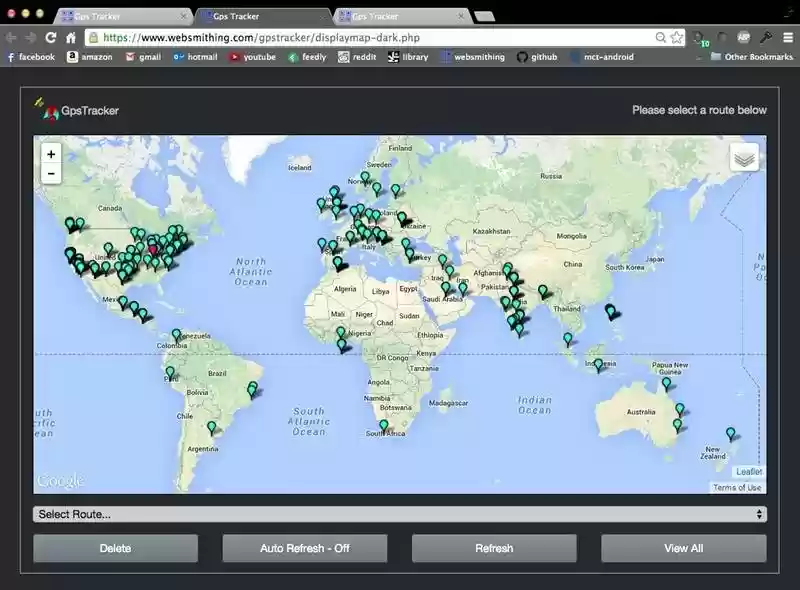This screenshot has width=800, height=590.
Task: Open the map layers control
Action: (x=744, y=158)
